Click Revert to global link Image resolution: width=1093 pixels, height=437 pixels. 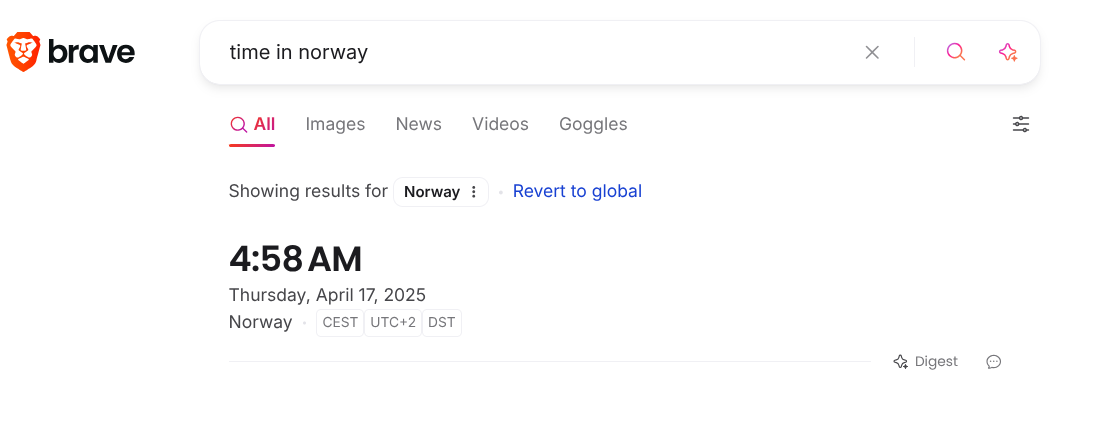pyautogui.click(x=577, y=191)
